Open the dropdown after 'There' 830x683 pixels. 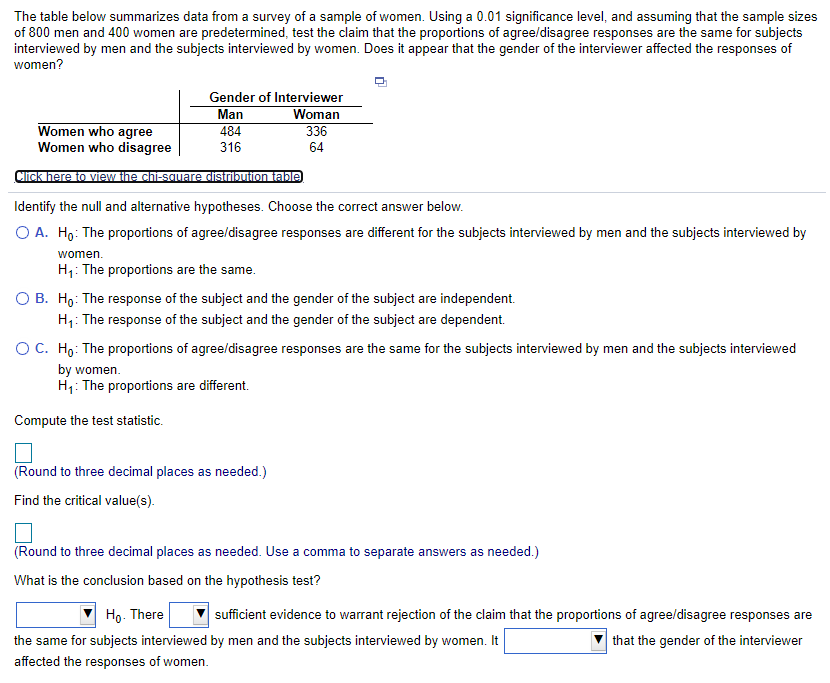189,615
